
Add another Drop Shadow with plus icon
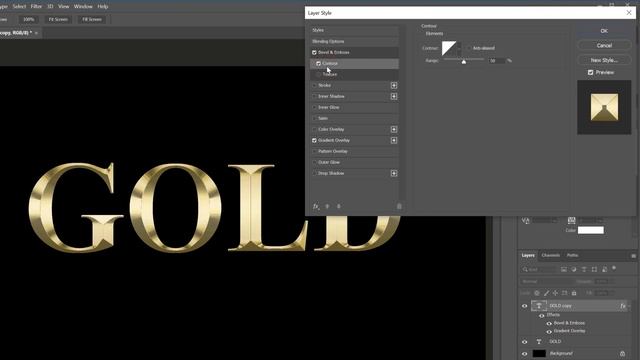394,173
